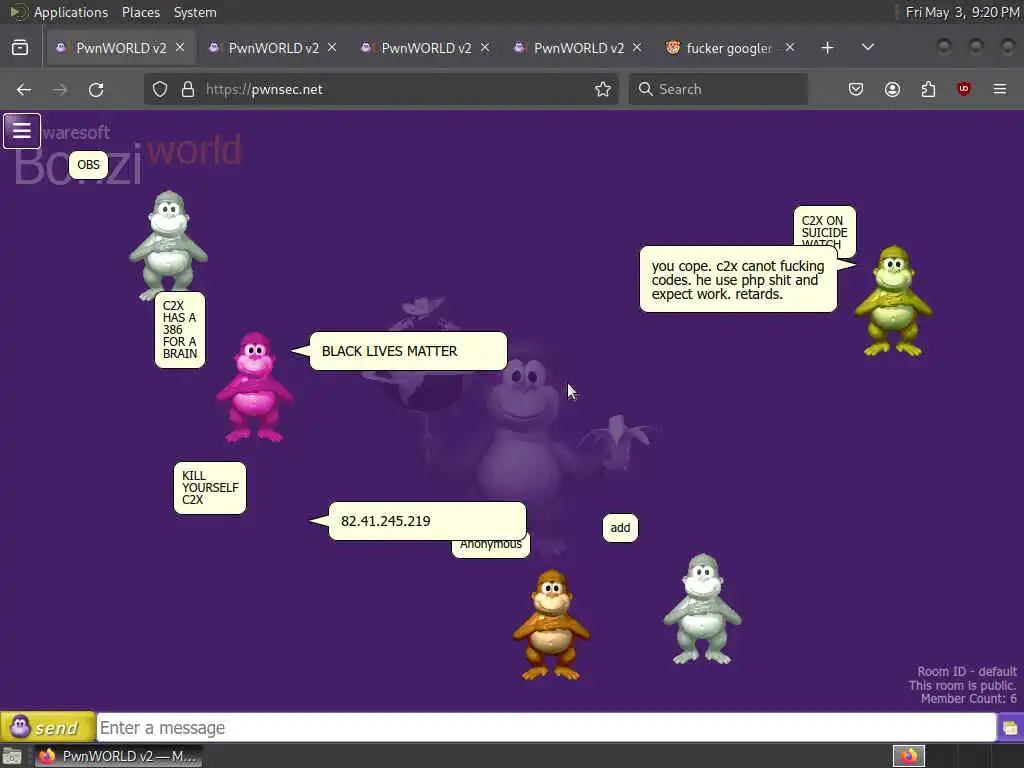Select the PwnWORLD v2 taskbar window button

[118, 756]
